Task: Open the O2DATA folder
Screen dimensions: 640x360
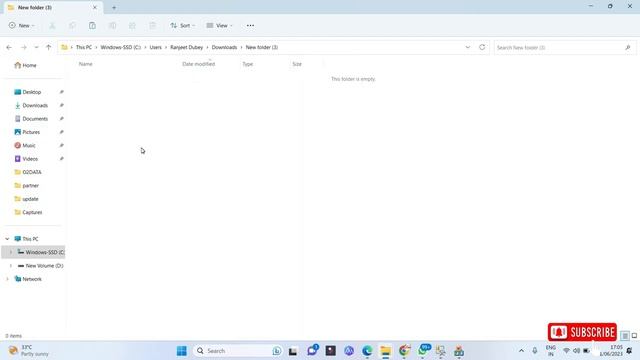Action: click(28, 172)
